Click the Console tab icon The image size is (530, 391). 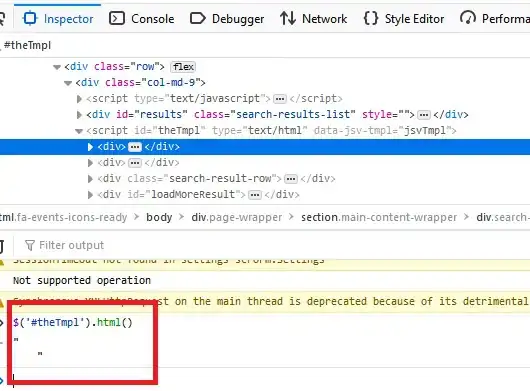pos(117,18)
